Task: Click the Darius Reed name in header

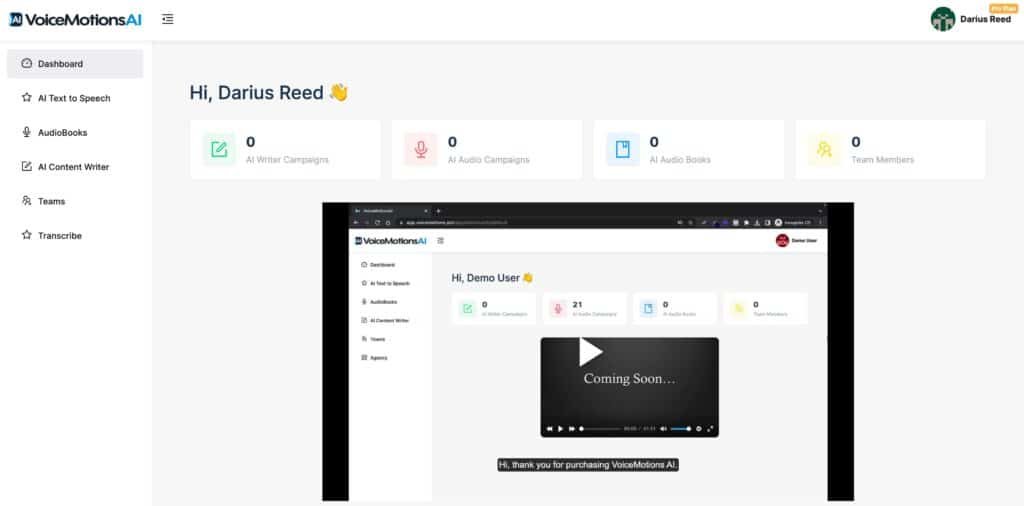Action: tap(985, 19)
